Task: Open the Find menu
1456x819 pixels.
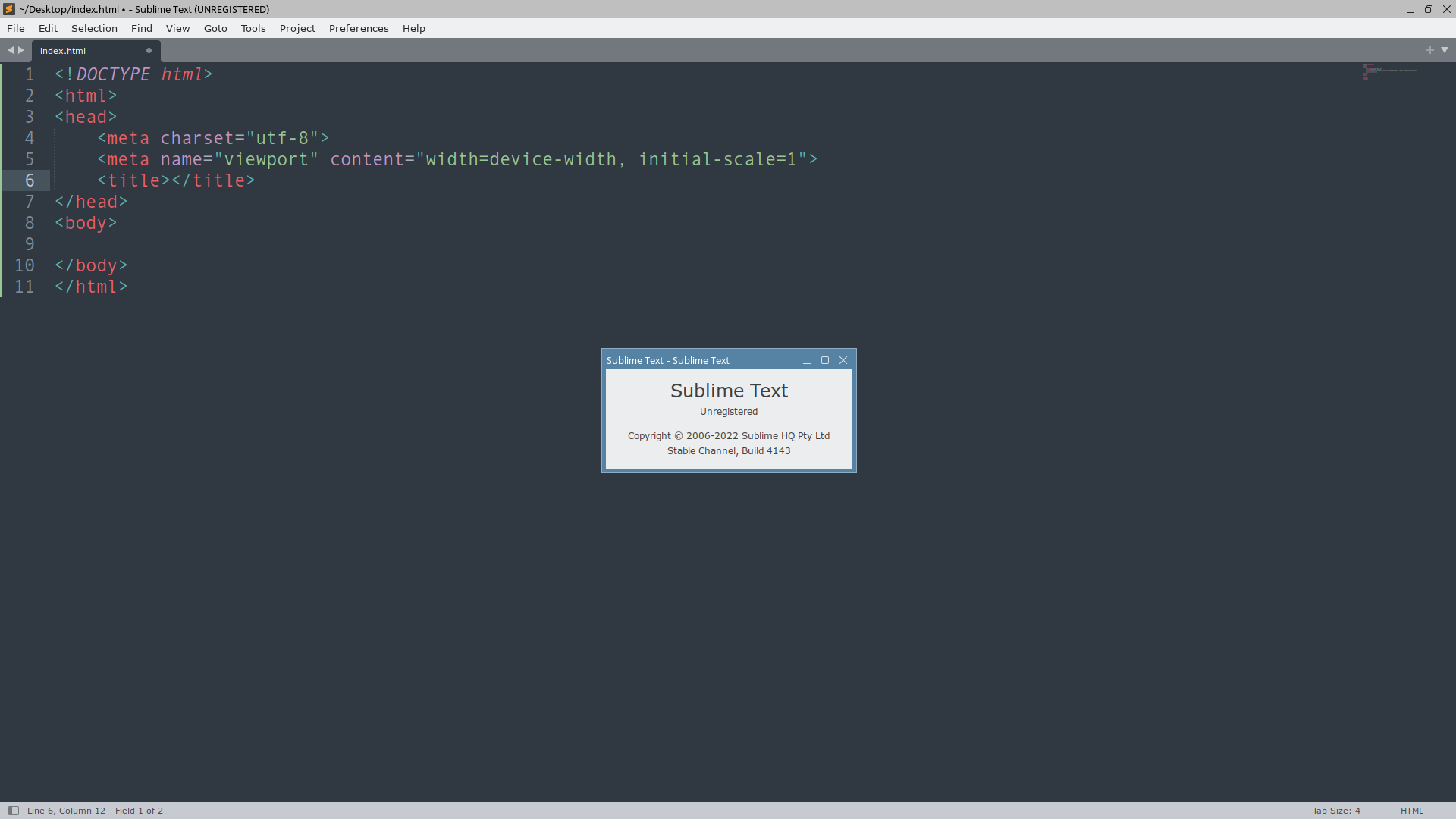Action: point(141,28)
